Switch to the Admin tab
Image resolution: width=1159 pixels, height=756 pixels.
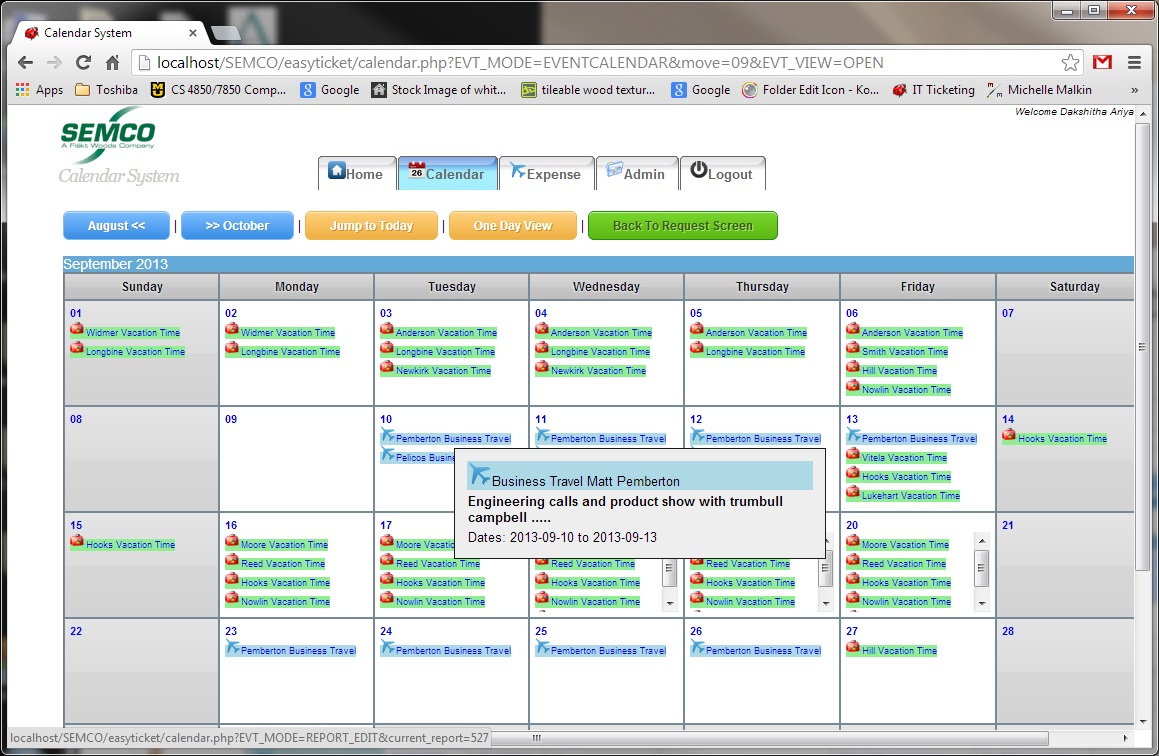point(636,174)
